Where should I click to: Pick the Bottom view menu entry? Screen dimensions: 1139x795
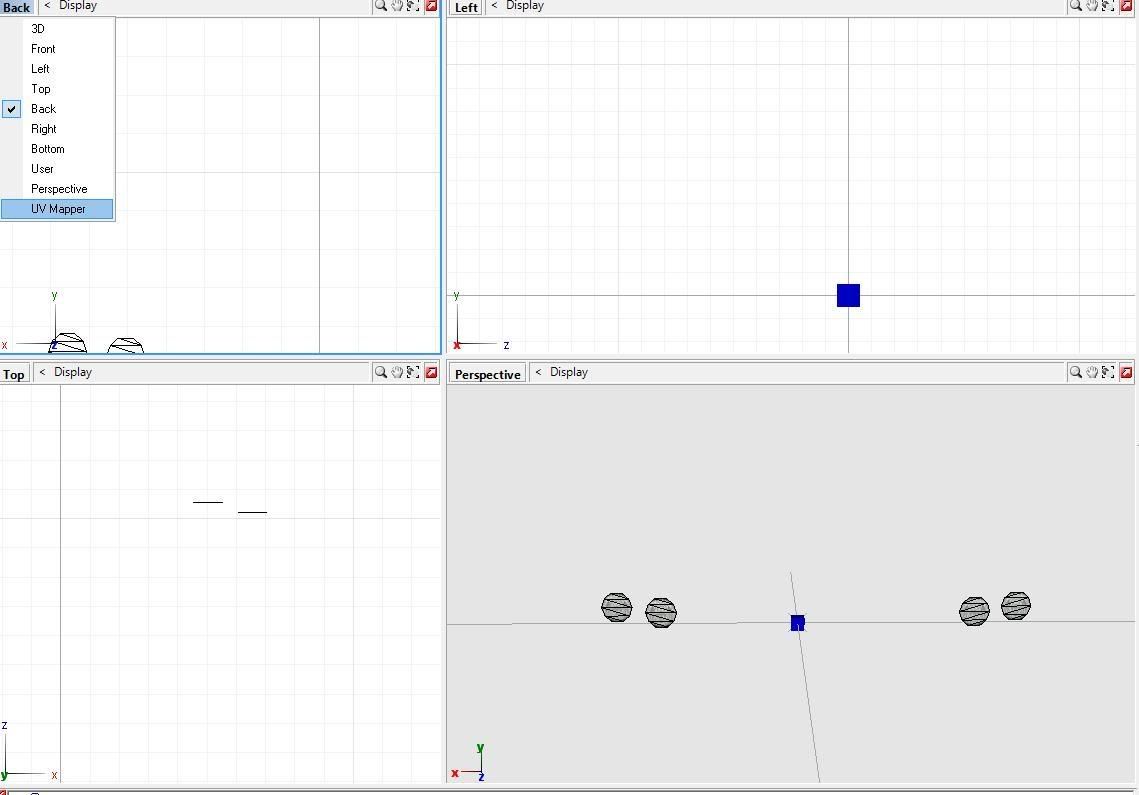click(48, 149)
